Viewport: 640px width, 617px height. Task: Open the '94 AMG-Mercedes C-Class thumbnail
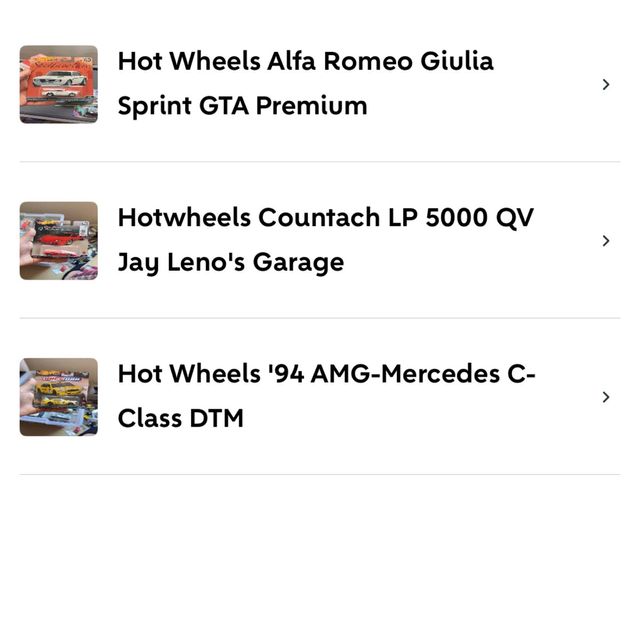coord(59,397)
